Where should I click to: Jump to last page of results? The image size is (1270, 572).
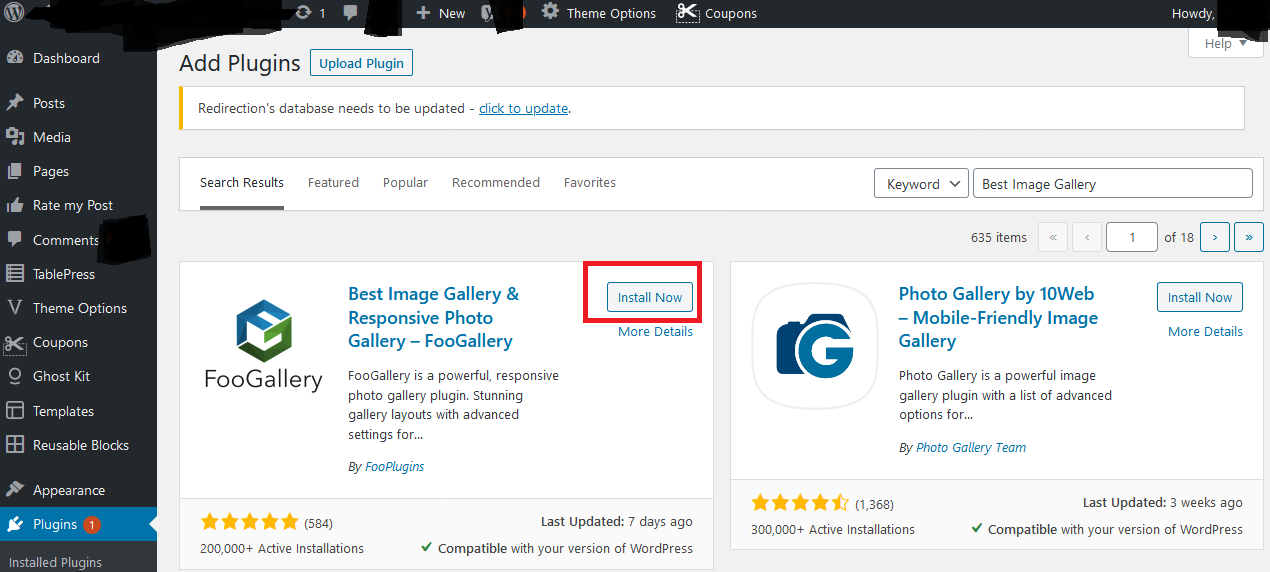1249,237
